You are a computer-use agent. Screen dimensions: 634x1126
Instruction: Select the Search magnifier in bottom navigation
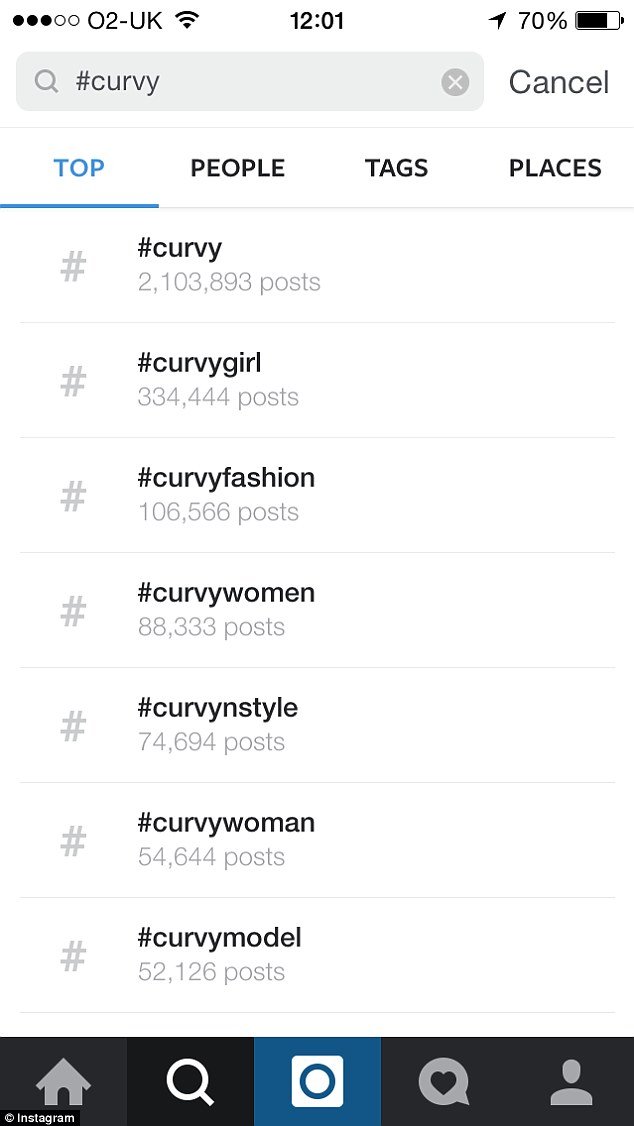pyautogui.click(x=190, y=1080)
